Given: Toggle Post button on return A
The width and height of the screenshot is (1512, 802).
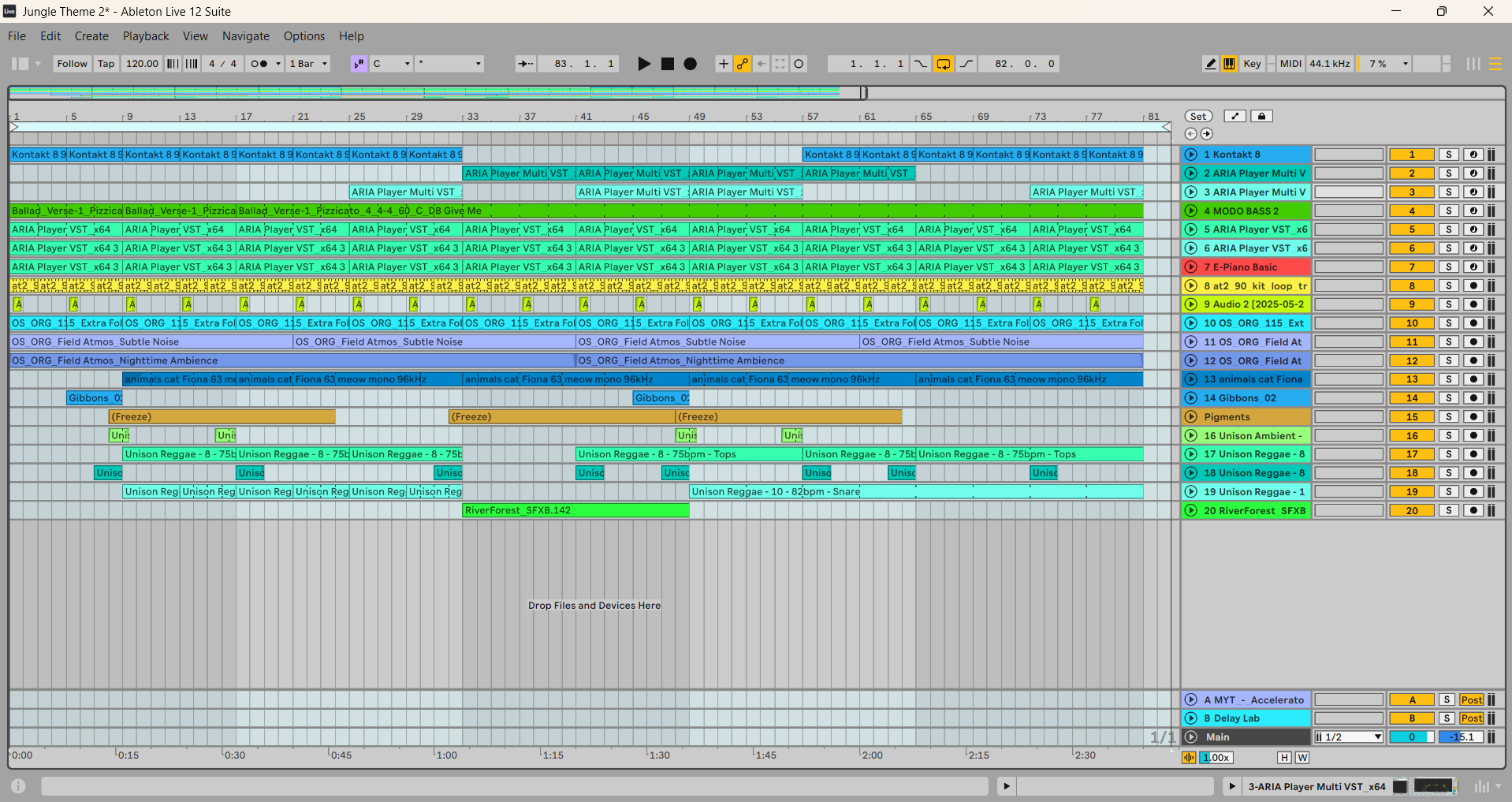Looking at the screenshot, I should click(1472, 699).
